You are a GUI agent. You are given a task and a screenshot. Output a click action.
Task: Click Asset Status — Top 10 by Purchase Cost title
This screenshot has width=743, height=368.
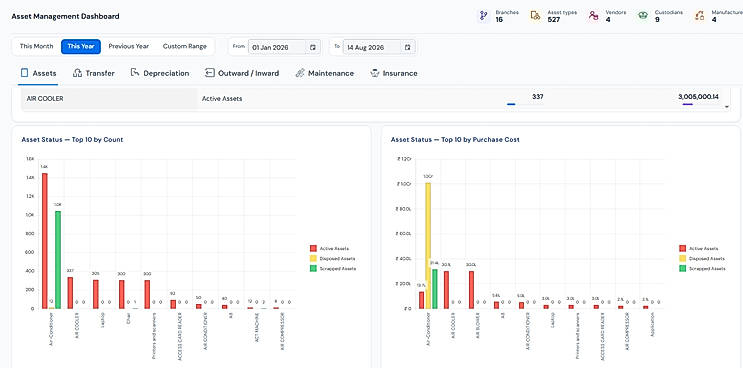[455, 140]
